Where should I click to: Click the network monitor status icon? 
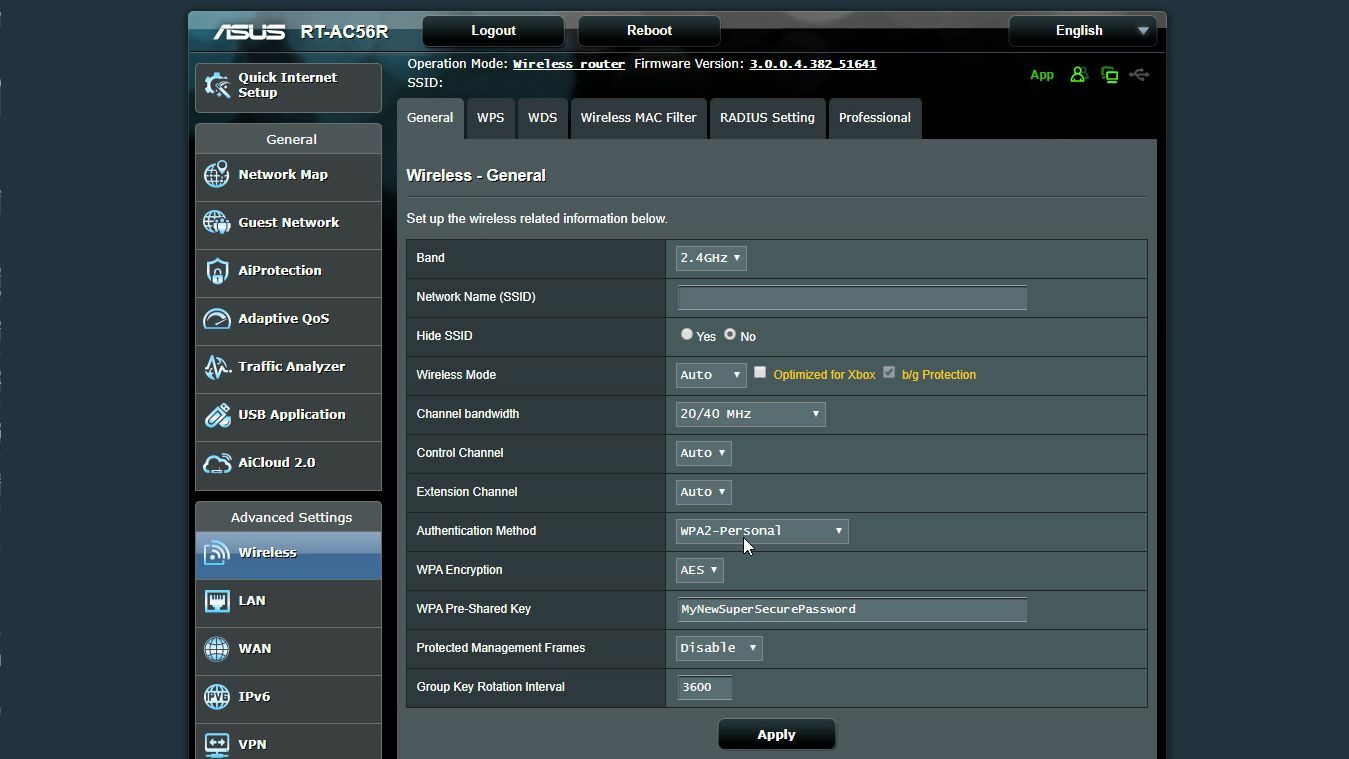pos(1109,75)
